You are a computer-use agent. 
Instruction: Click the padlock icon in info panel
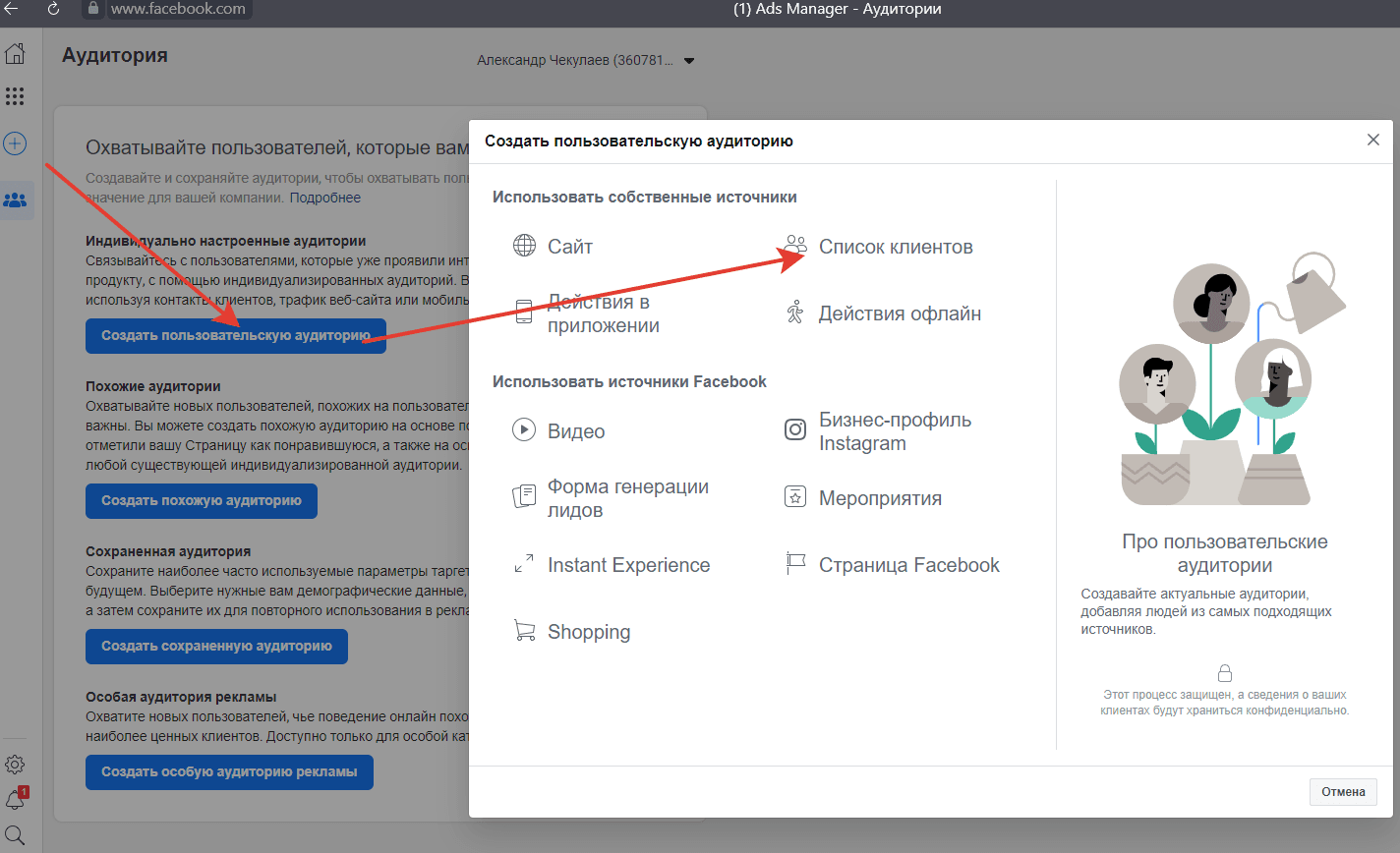tap(1225, 673)
